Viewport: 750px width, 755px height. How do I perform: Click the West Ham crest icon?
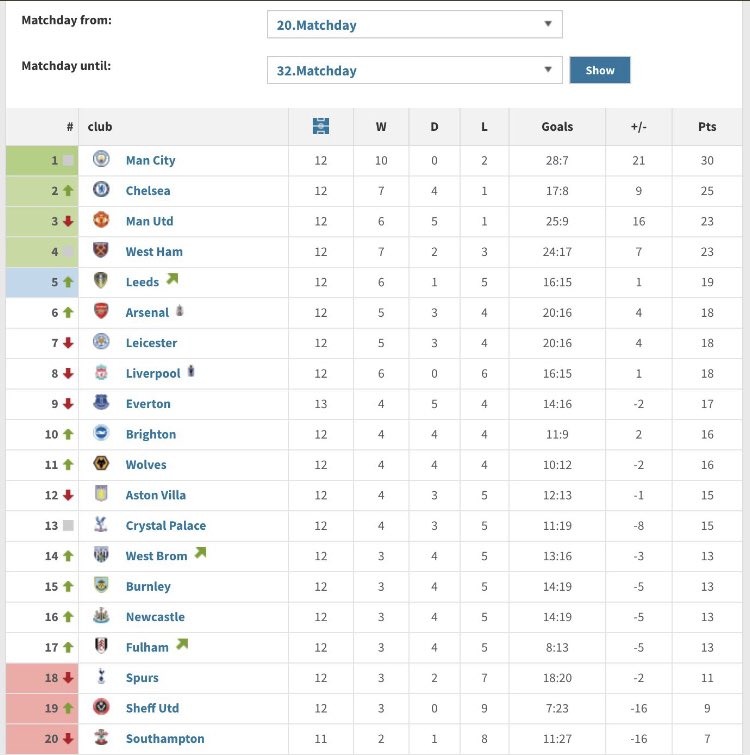click(101, 251)
